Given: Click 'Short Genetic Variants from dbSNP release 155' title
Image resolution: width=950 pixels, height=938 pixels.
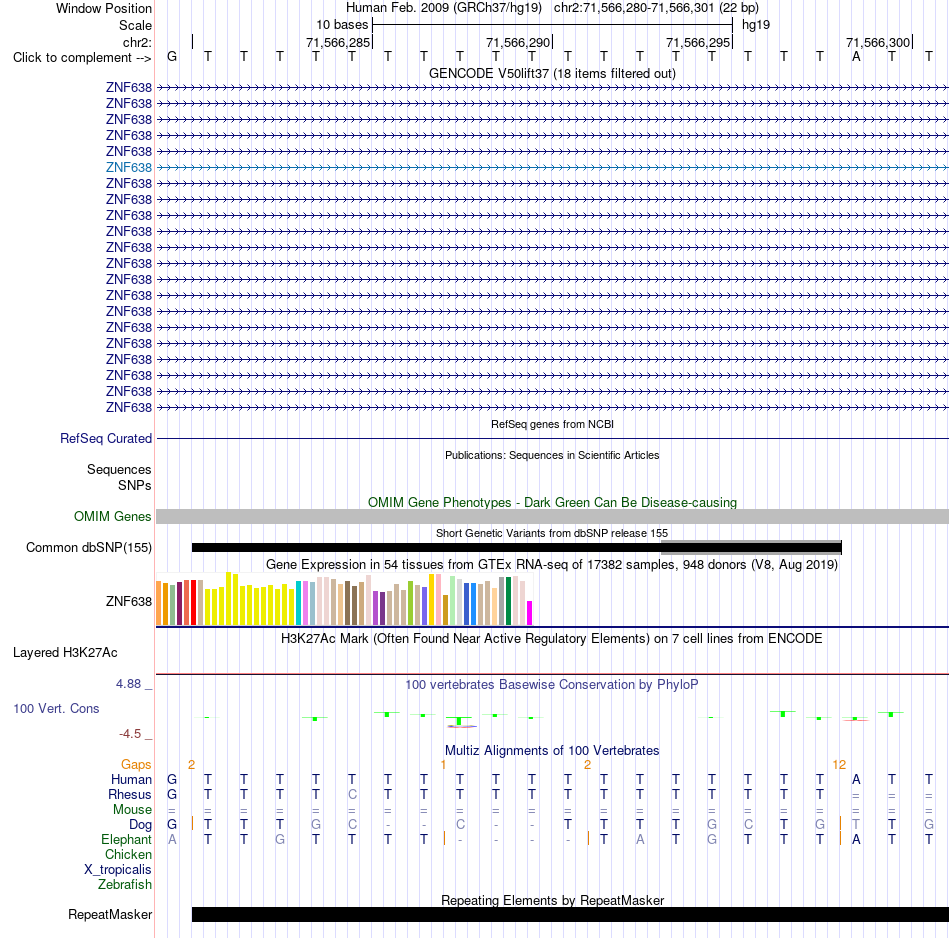Looking at the screenshot, I should [552, 533].
